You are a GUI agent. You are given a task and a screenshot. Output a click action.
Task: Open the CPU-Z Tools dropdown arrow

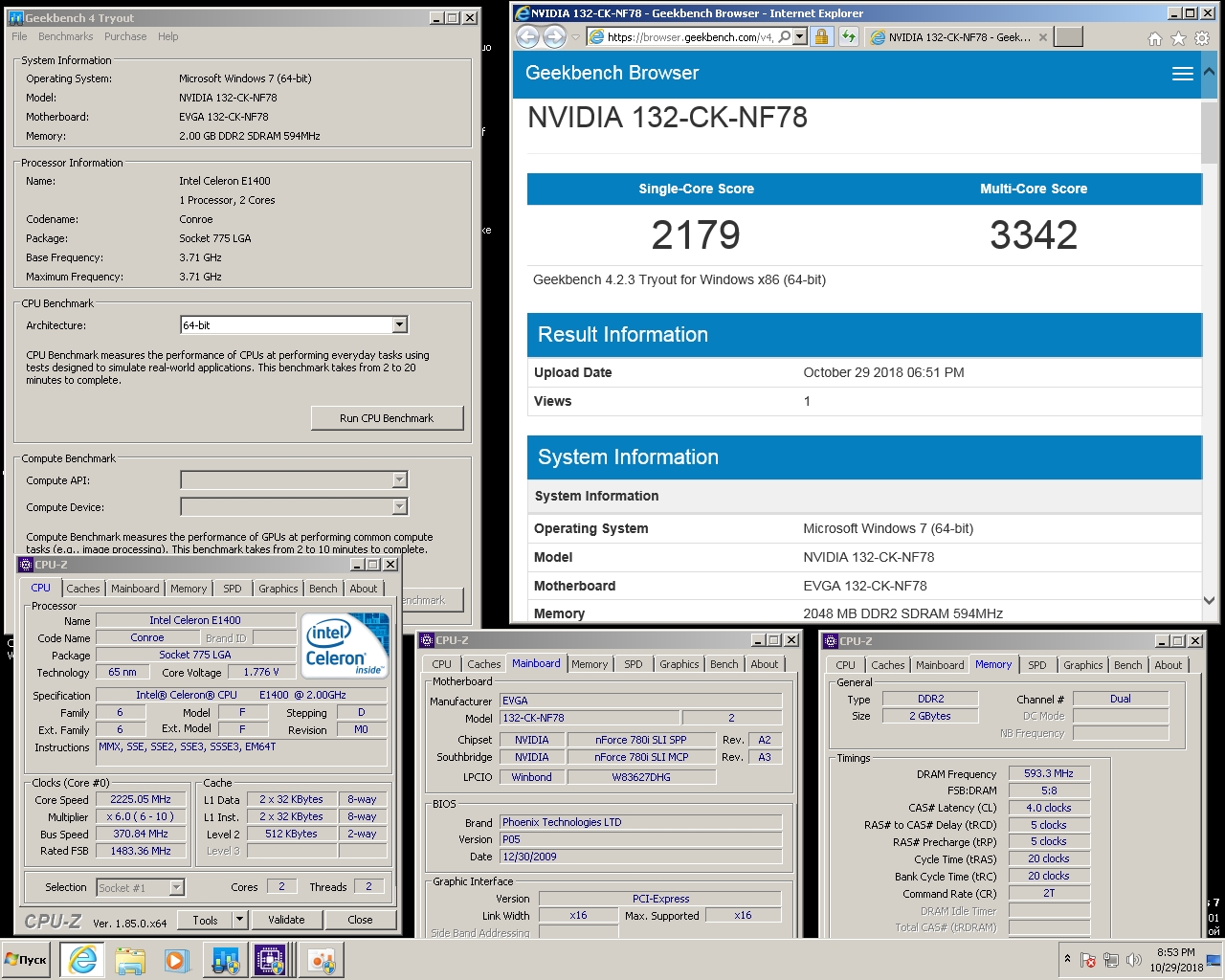239,920
